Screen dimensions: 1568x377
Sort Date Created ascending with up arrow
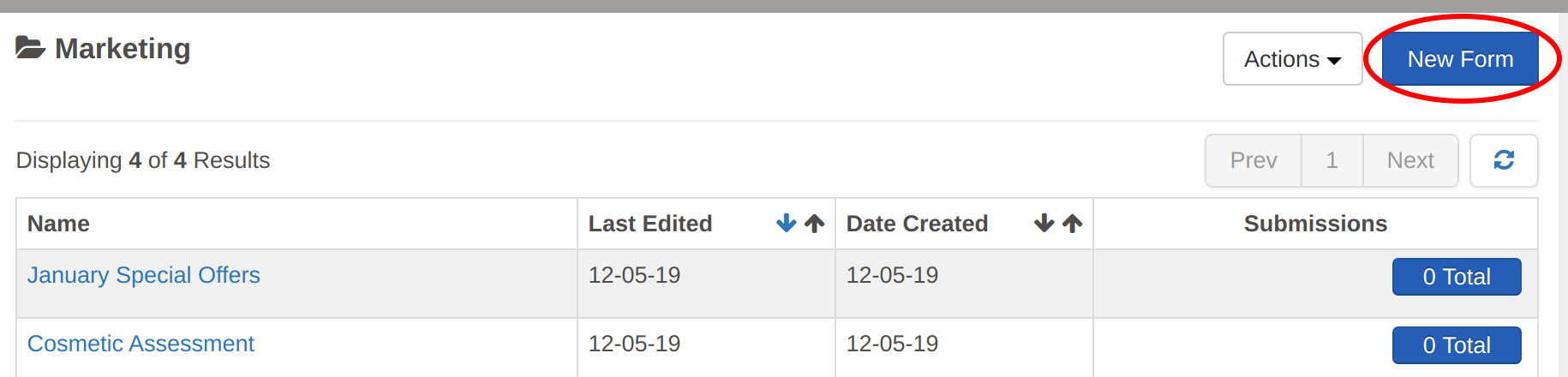tap(1073, 224)
